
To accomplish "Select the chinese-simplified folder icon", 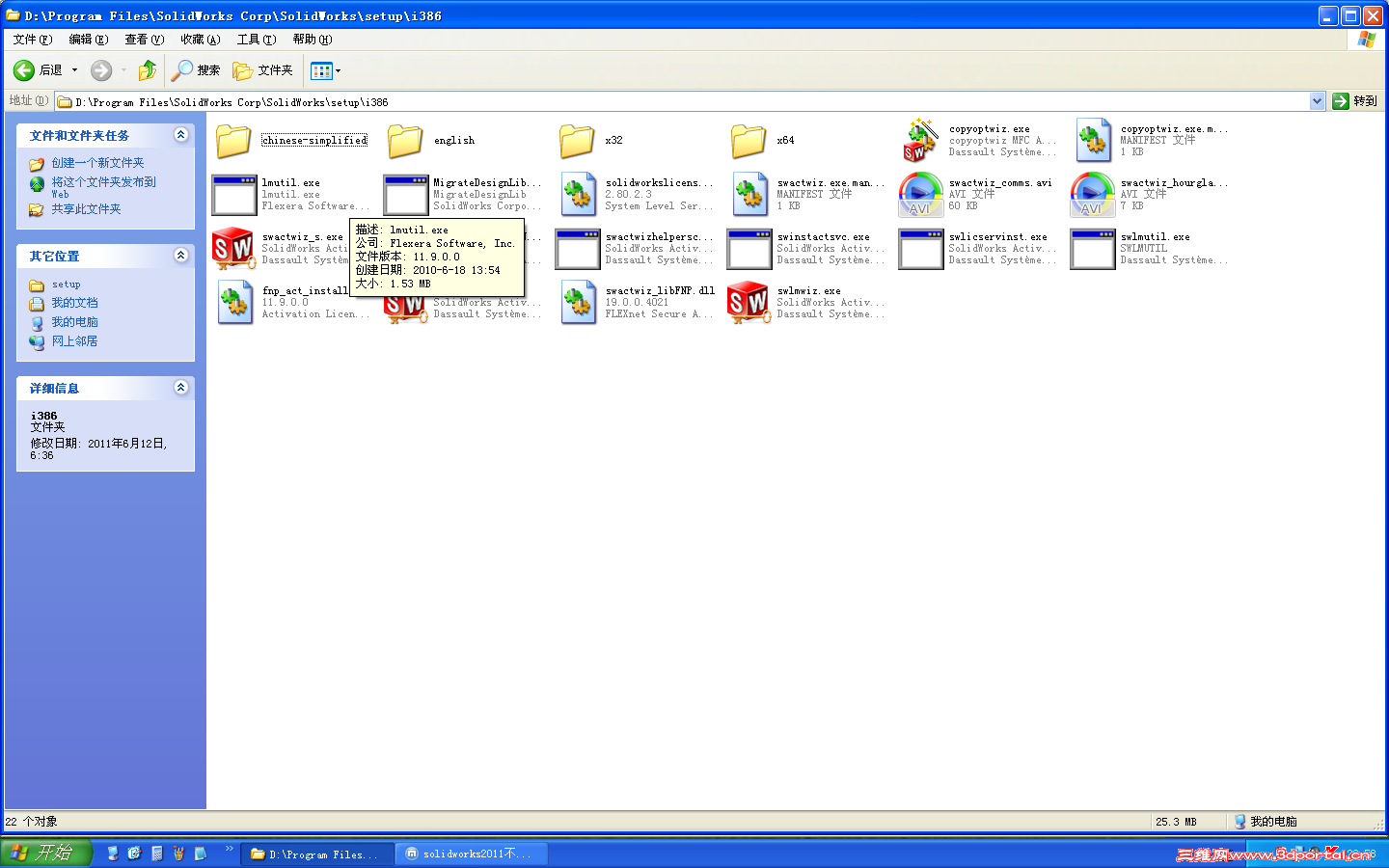I will point(233,141).
